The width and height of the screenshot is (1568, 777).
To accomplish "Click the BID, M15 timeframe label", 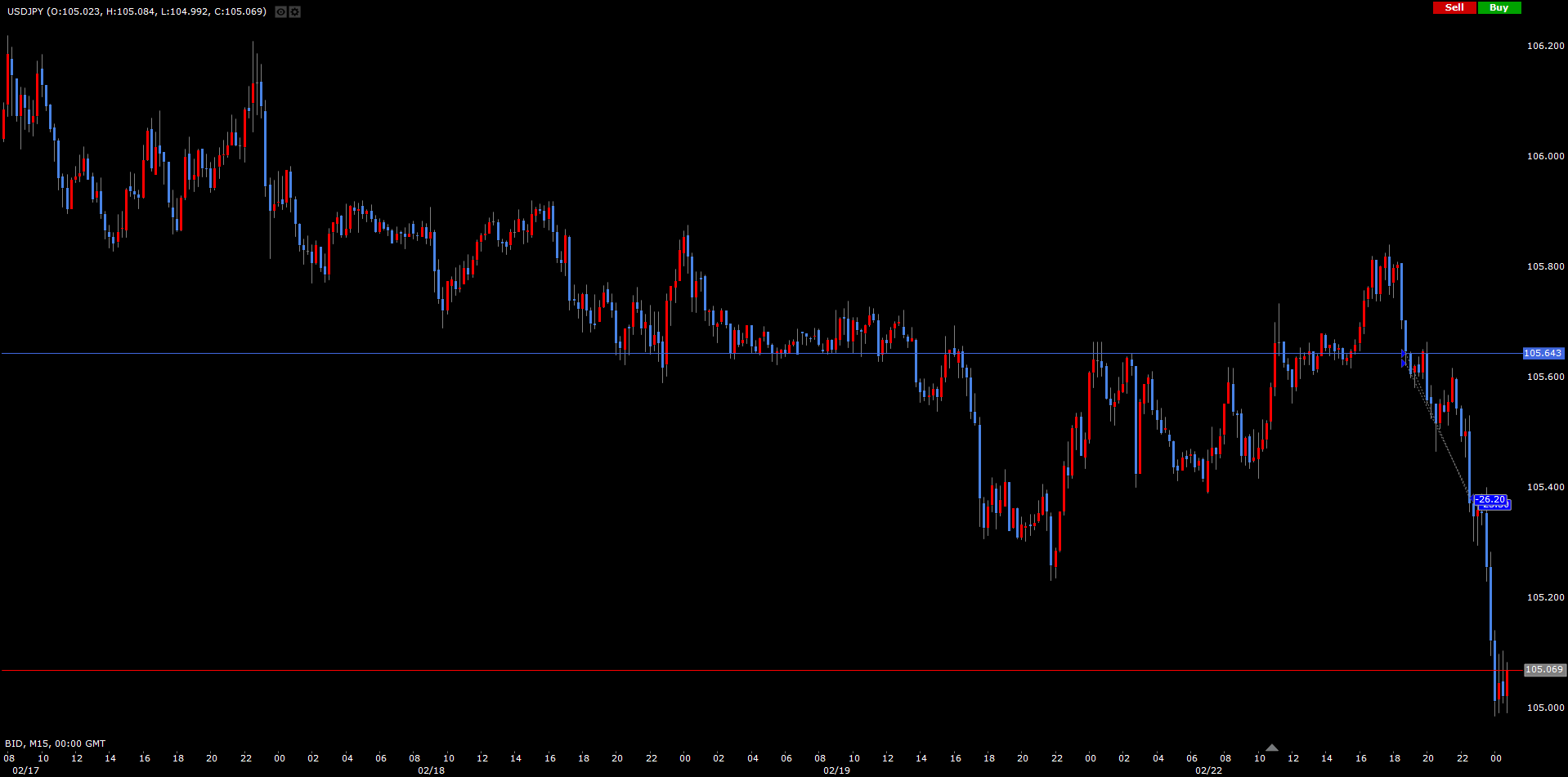I will (x=55, y=744).
